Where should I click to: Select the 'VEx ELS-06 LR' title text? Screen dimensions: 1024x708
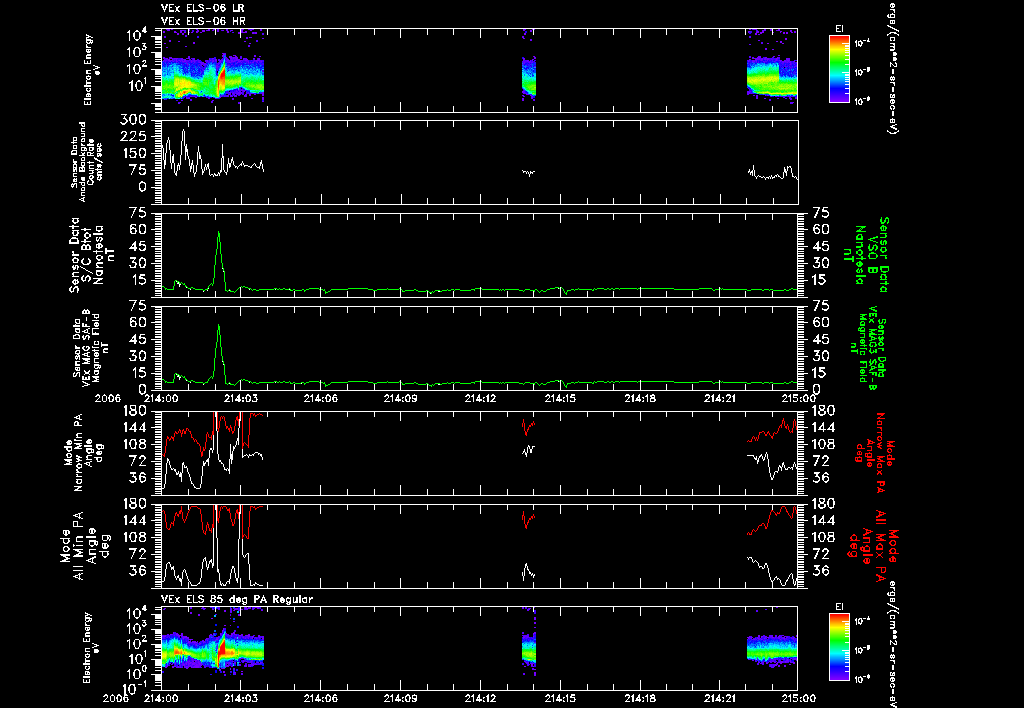[203, 8]
